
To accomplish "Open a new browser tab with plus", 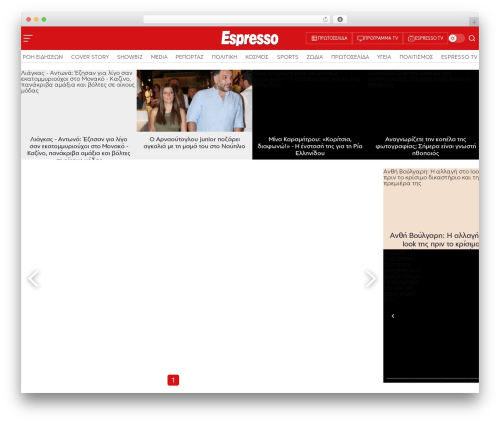I will point(474,22).
